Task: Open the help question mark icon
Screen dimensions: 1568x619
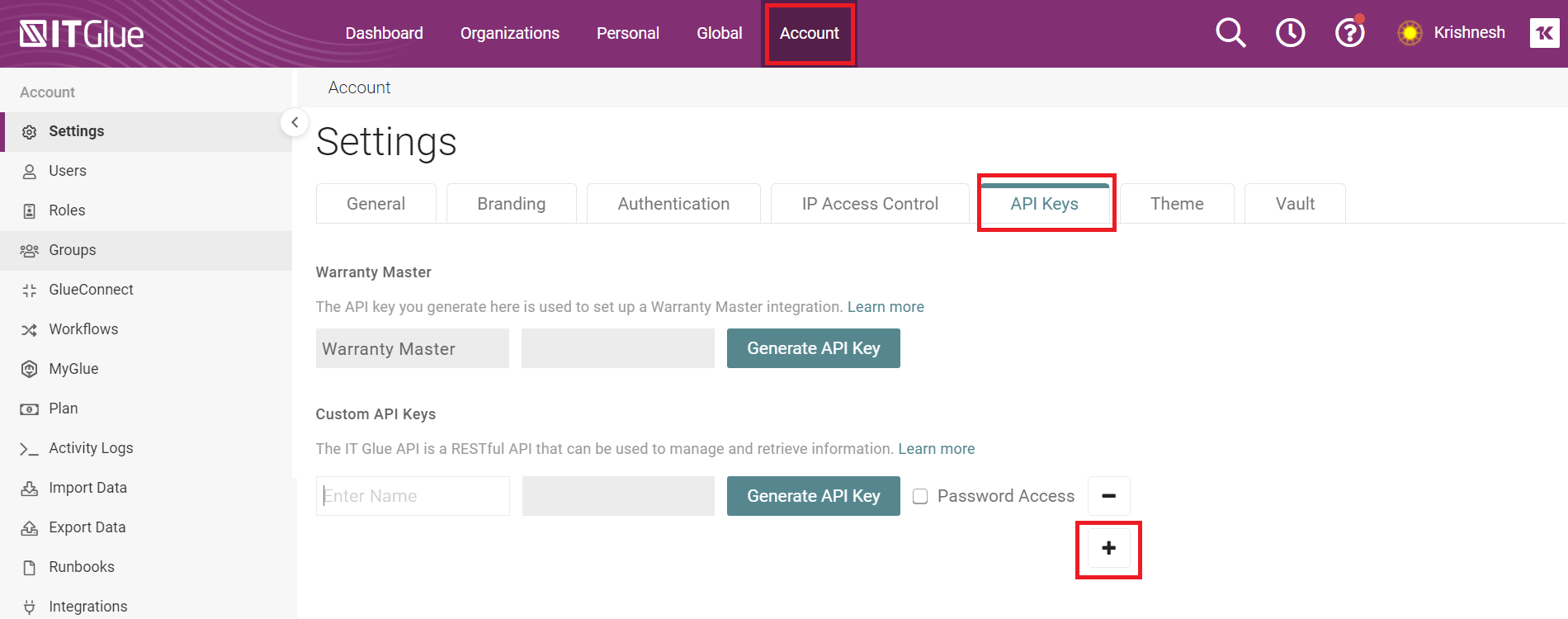Action: pos(1350,33)
